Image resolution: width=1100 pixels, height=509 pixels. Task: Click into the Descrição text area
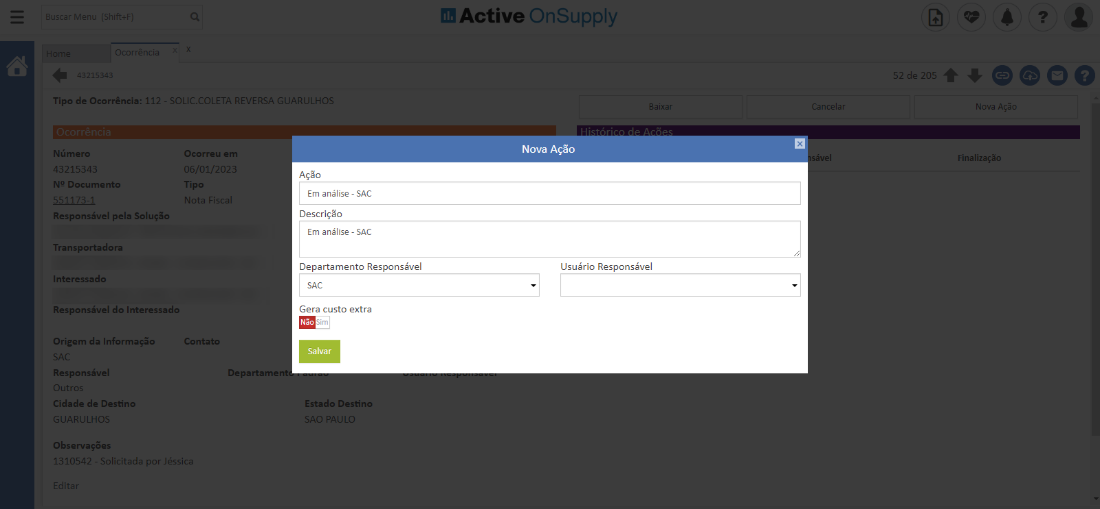pos(549,239)
